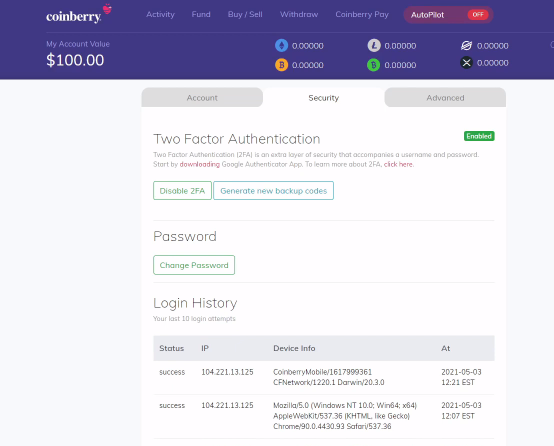Follow the downloading Google Authenticator link

pos(200,164)
